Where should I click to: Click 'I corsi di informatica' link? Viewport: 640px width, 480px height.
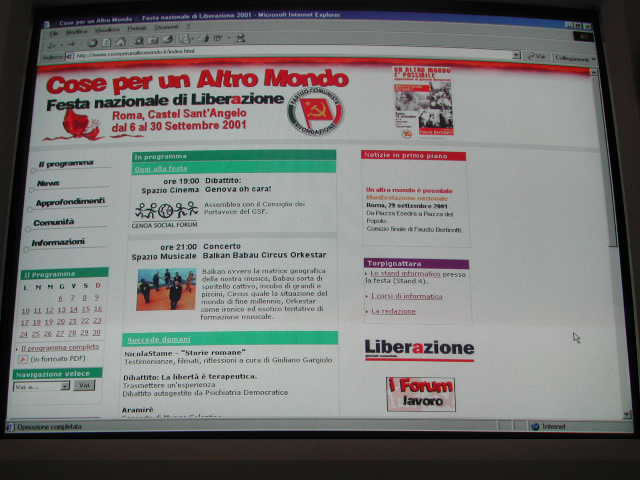[x=407, y=296]
